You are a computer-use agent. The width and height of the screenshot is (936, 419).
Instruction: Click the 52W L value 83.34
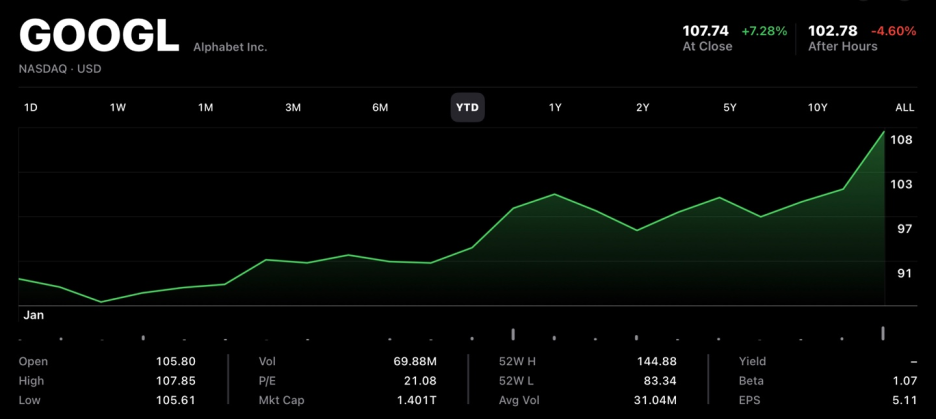pos(660,381)
